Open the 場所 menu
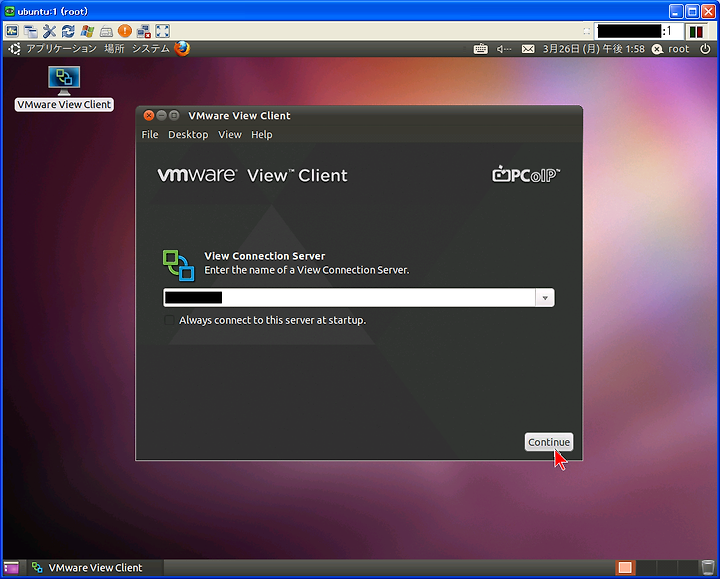 [x=114, y=49]
